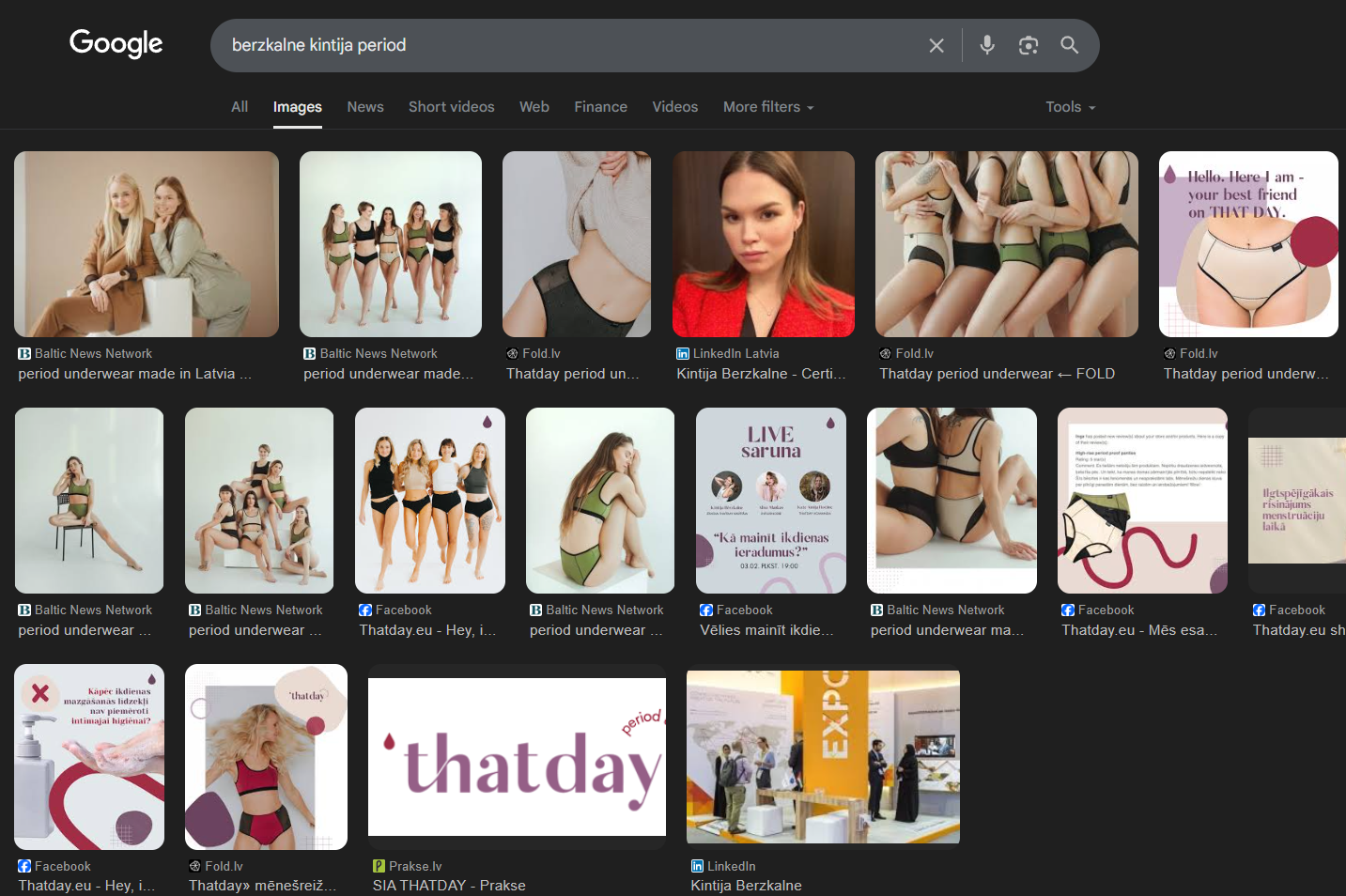Viewport: 1346px width, 896px height.
Task: Click Facebook favicon above 'Vēlies mainīt ikdie...'
Action: click(x=706, y=610)
